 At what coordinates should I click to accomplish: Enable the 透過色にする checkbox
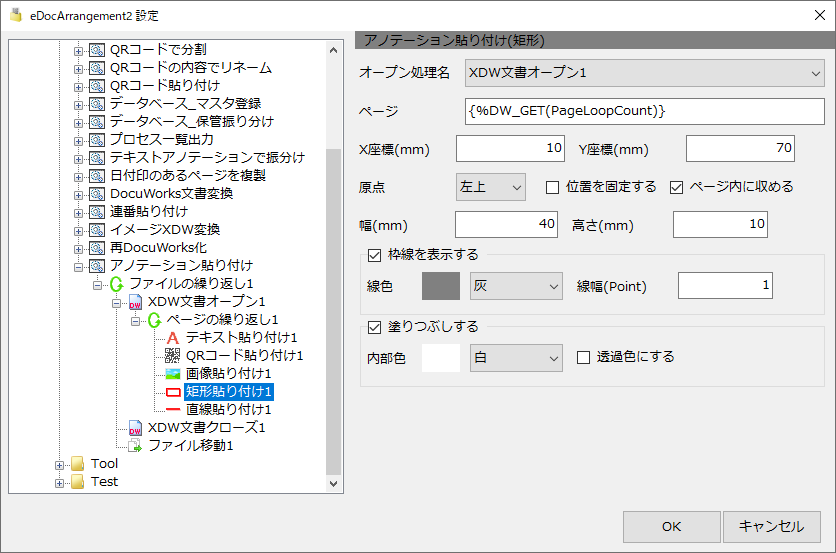pyautogui.click(x=583, y=357)
